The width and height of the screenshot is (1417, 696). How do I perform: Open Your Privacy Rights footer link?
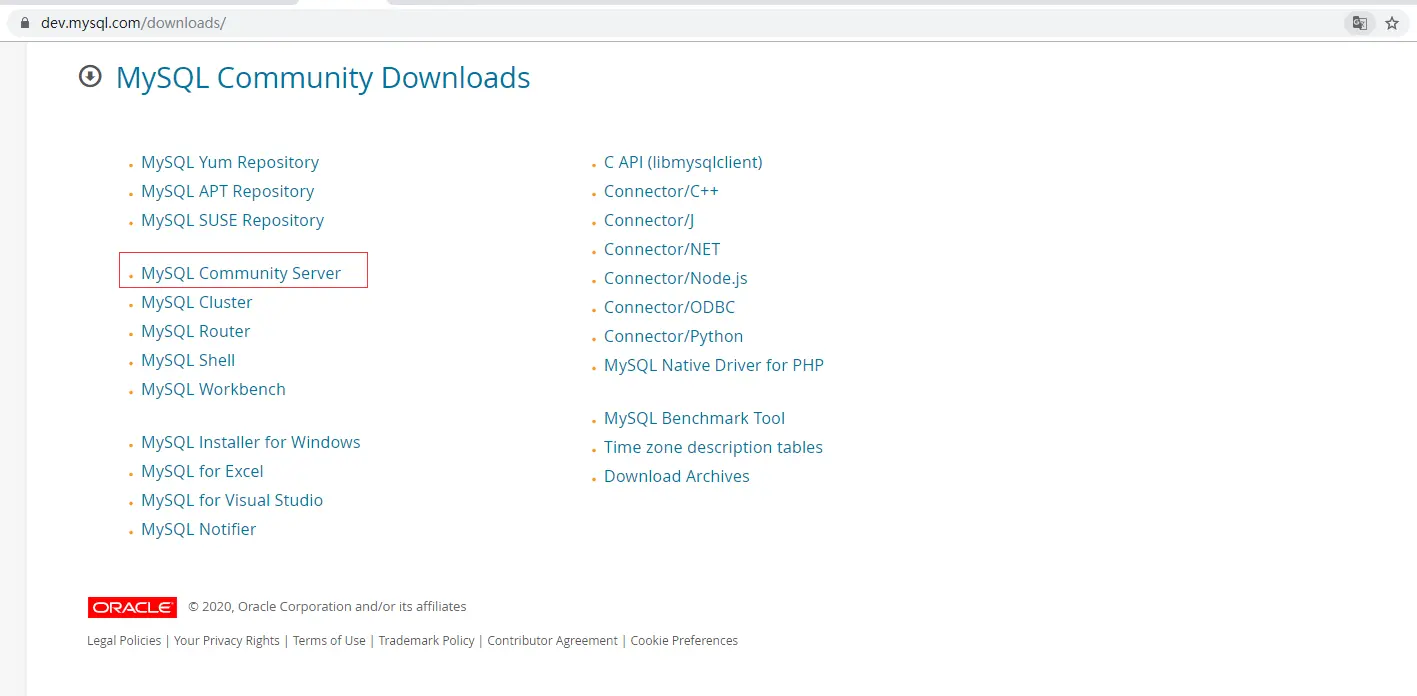pyautogui.click(x=227, y=640)
